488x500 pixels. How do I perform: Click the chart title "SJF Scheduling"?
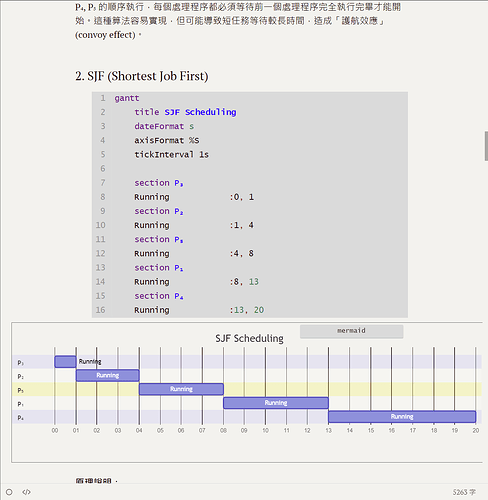click(249, 338)
